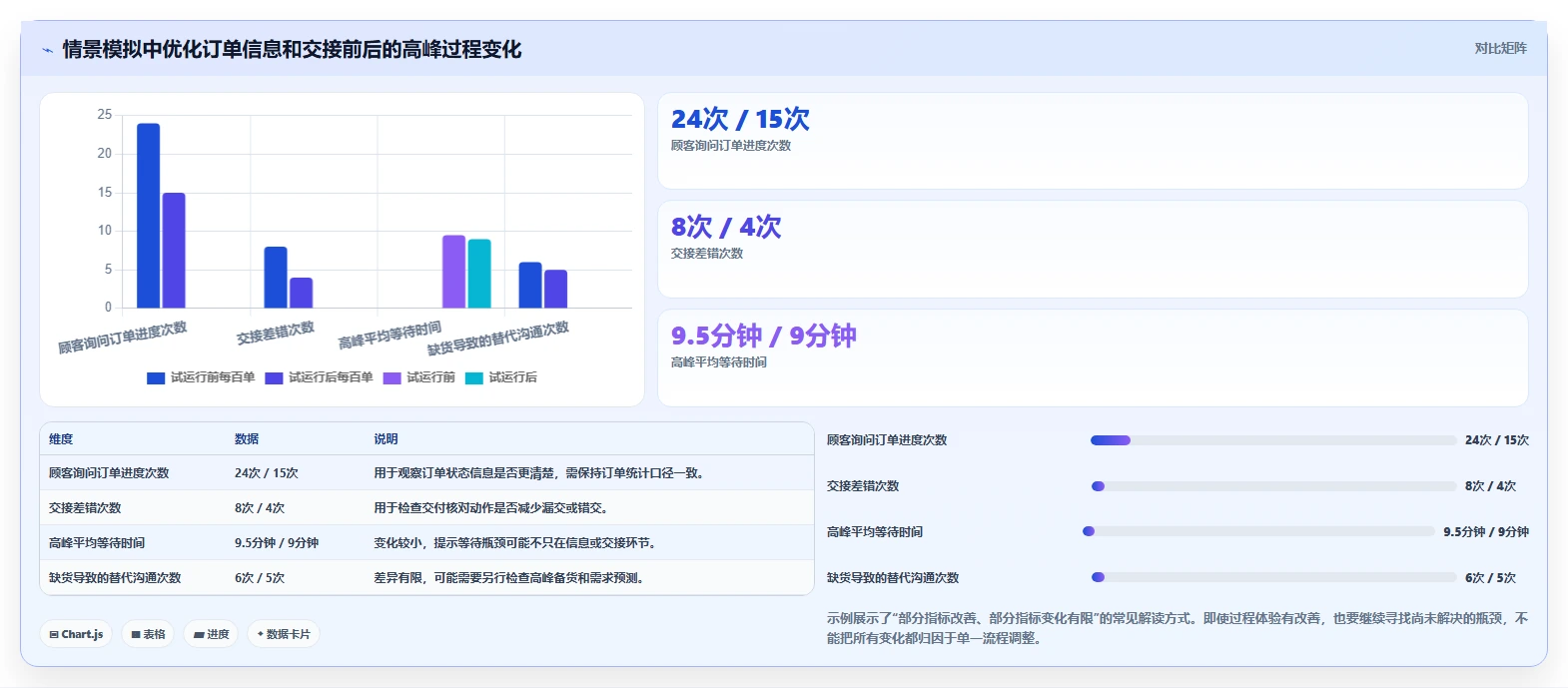Toggle the 试运行前每百单 legend swatch
Viewport: 1568px width, 688px height.
[x=156, y=377]
